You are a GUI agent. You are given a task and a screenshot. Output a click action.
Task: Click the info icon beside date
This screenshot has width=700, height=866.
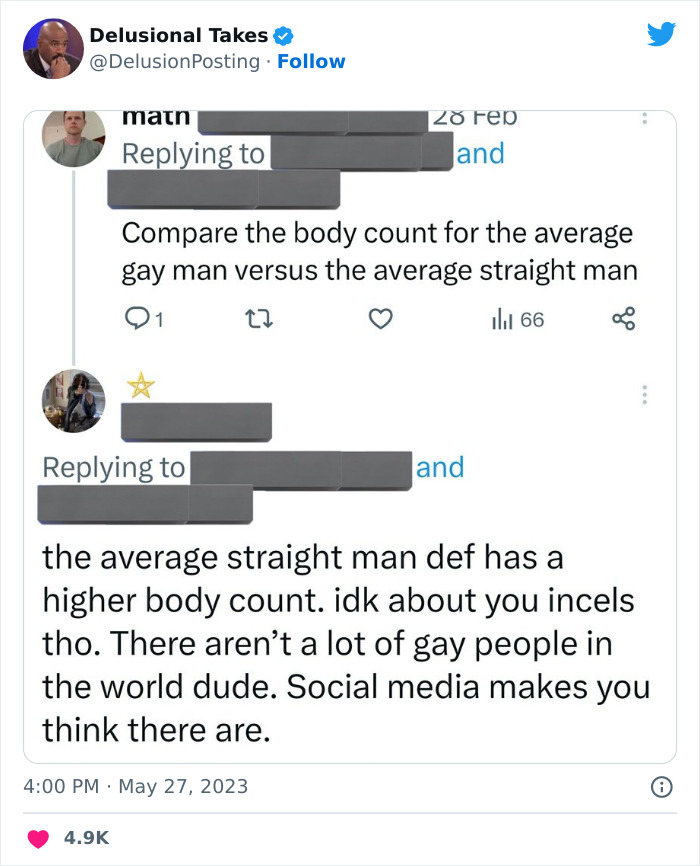pyautogui.click(x=660, y=787)
